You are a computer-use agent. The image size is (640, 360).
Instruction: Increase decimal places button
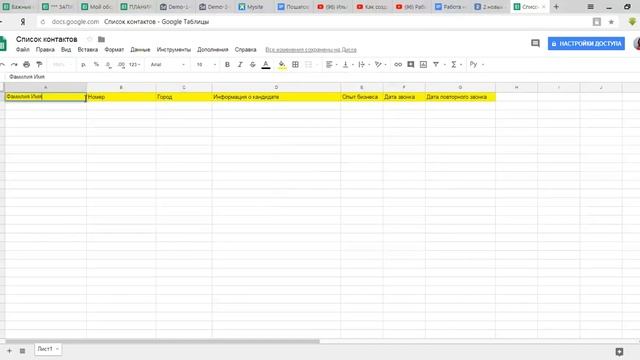click(121, 64)
